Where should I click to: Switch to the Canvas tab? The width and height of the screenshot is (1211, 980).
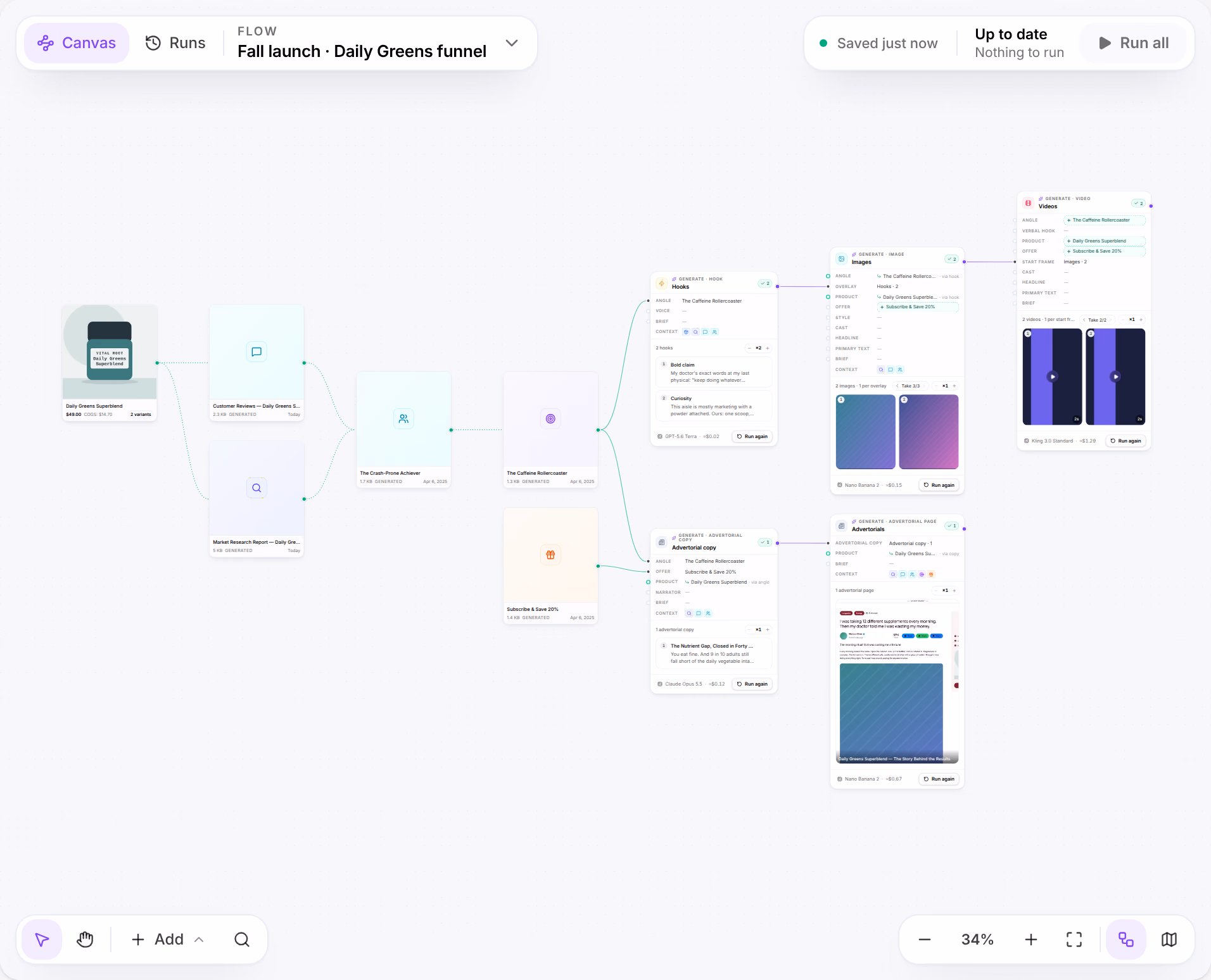[x=77, y=43]
